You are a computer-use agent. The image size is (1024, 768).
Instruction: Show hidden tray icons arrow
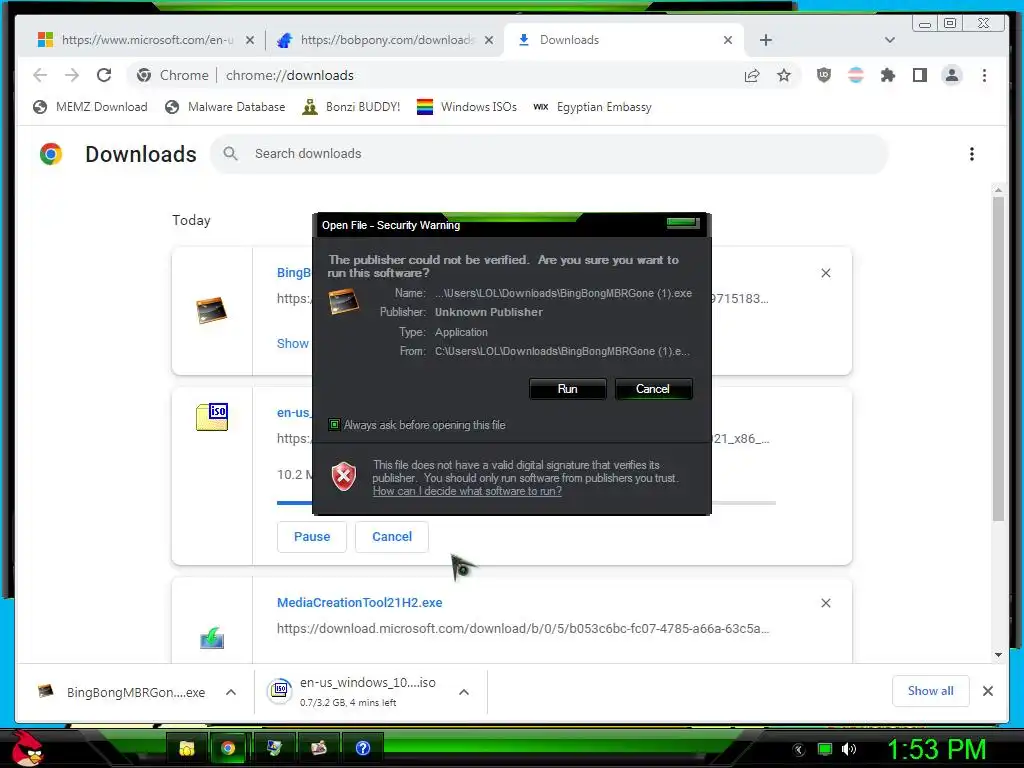tap(798, 750)
